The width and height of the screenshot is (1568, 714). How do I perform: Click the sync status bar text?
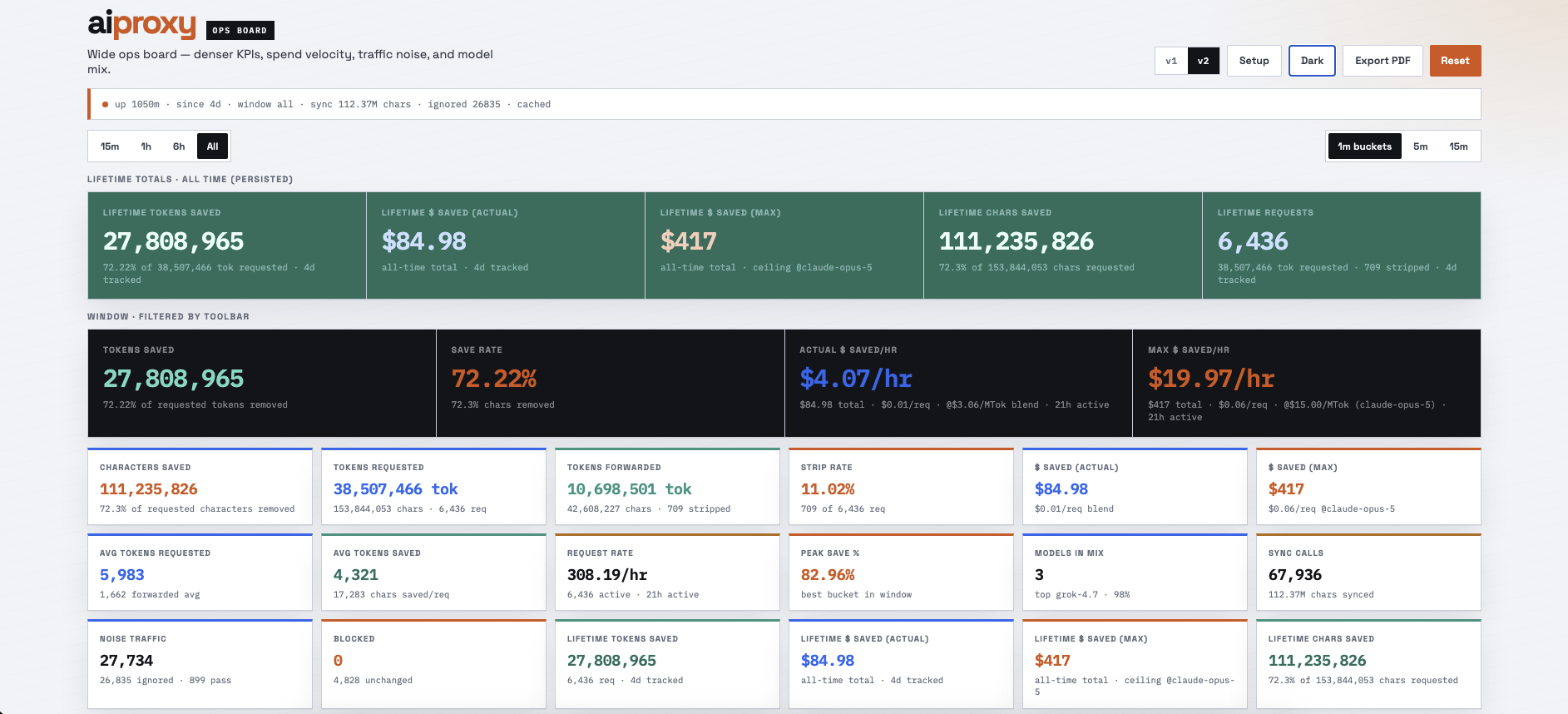pyautogui.click(x=333, y=105)
